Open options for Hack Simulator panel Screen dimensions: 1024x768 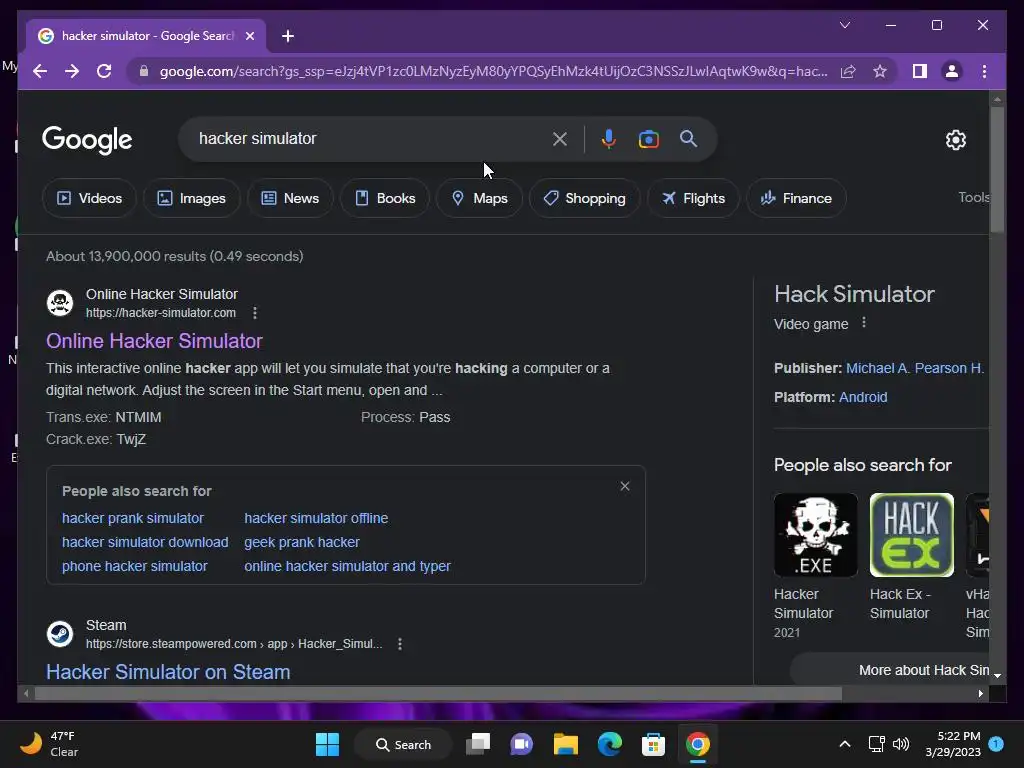(x=863, y=323)
